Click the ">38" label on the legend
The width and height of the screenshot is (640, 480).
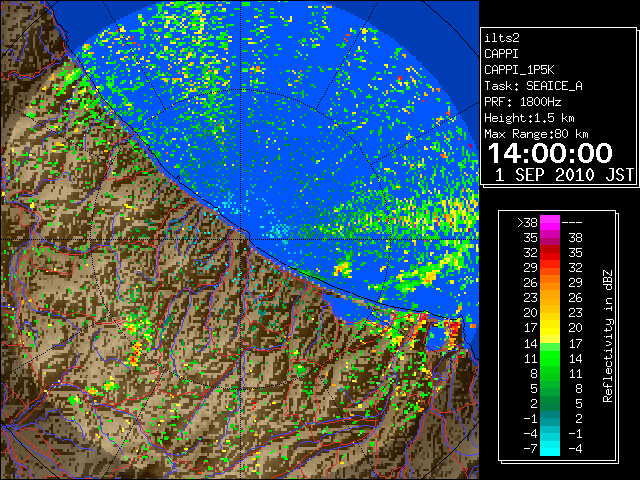tap(527, 222)
